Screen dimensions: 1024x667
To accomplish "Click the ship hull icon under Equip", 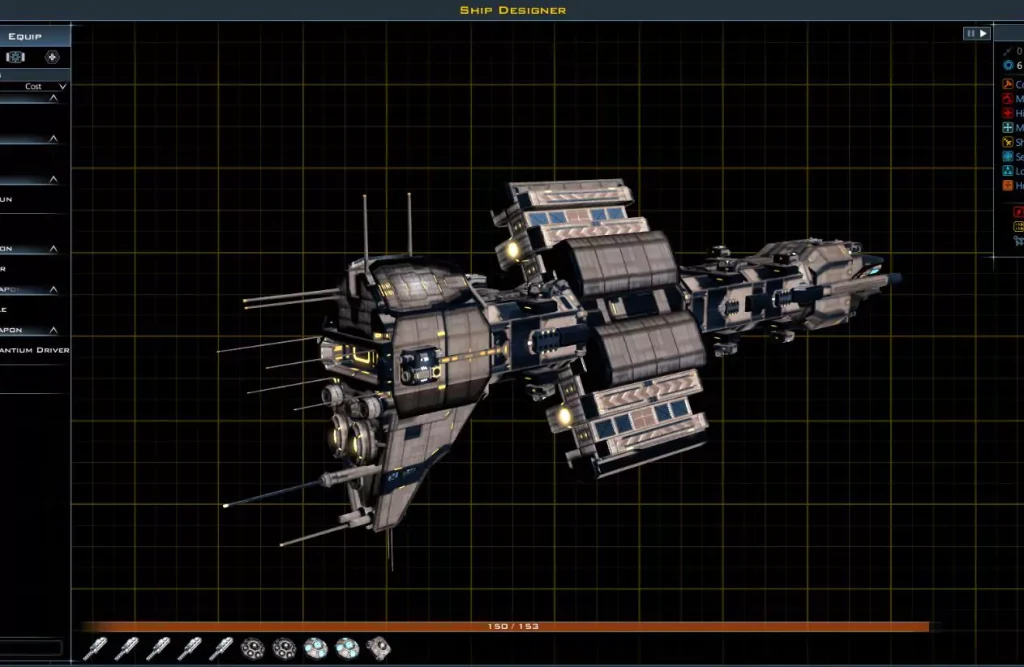I will point(16,57).
